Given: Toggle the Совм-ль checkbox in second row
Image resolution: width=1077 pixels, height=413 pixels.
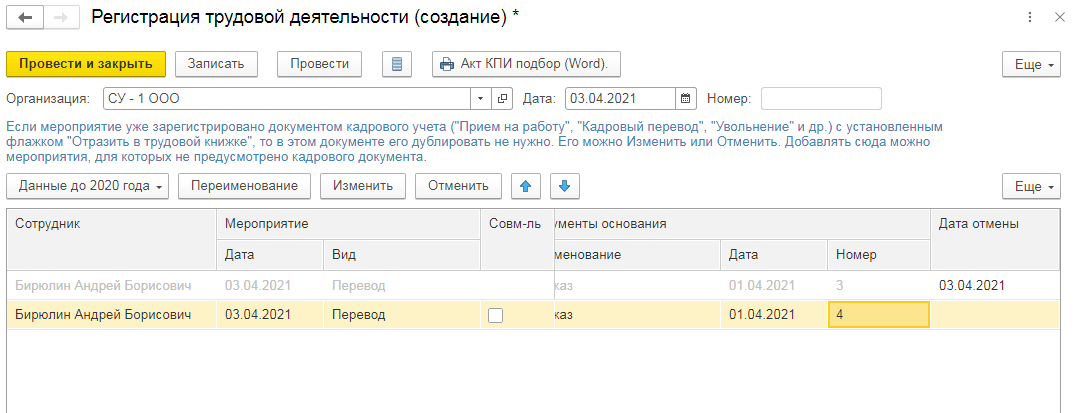Looking at the screenshot, I should (x=495, y=315).
